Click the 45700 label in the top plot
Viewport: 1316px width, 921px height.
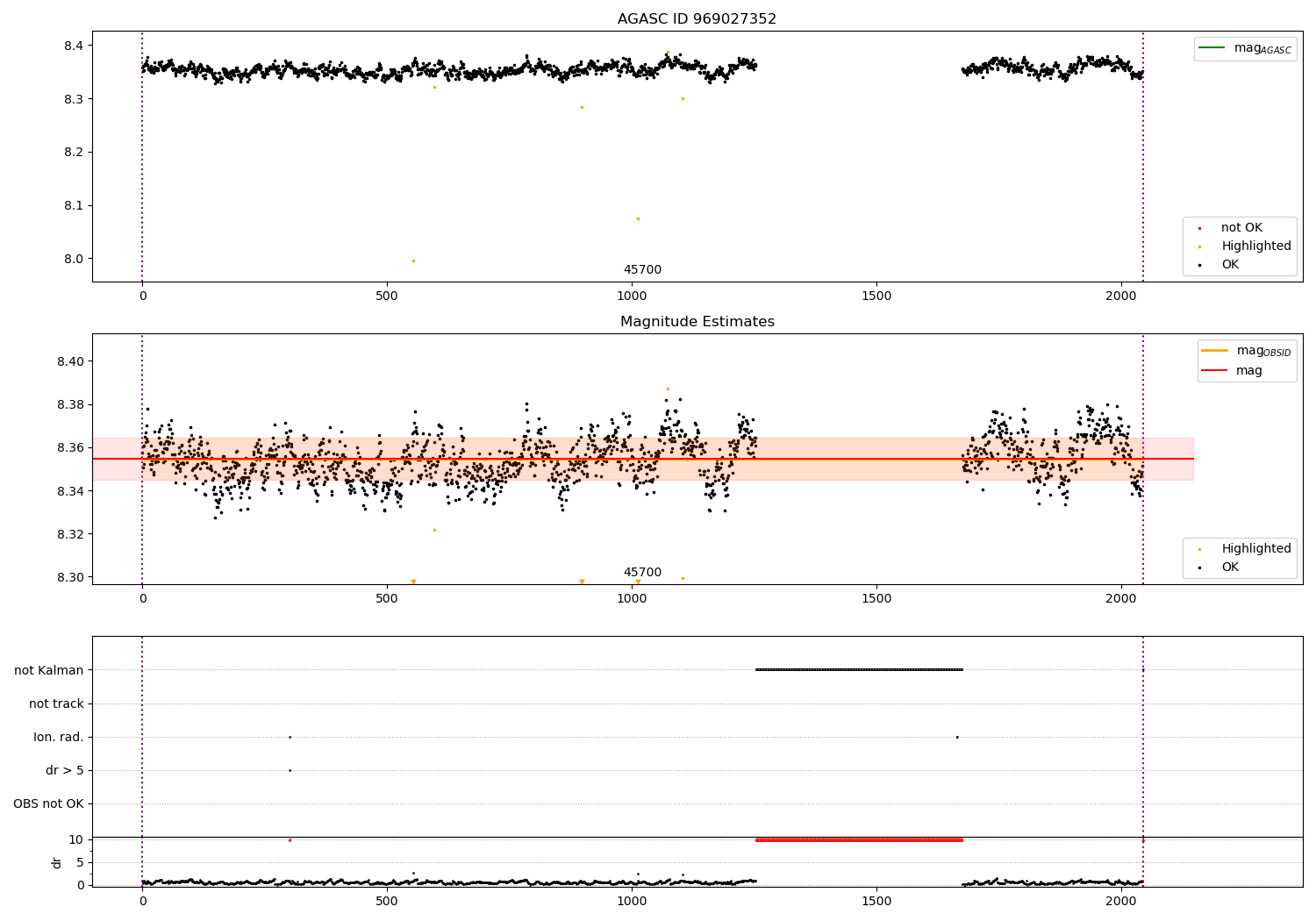[x=642, y=269]
